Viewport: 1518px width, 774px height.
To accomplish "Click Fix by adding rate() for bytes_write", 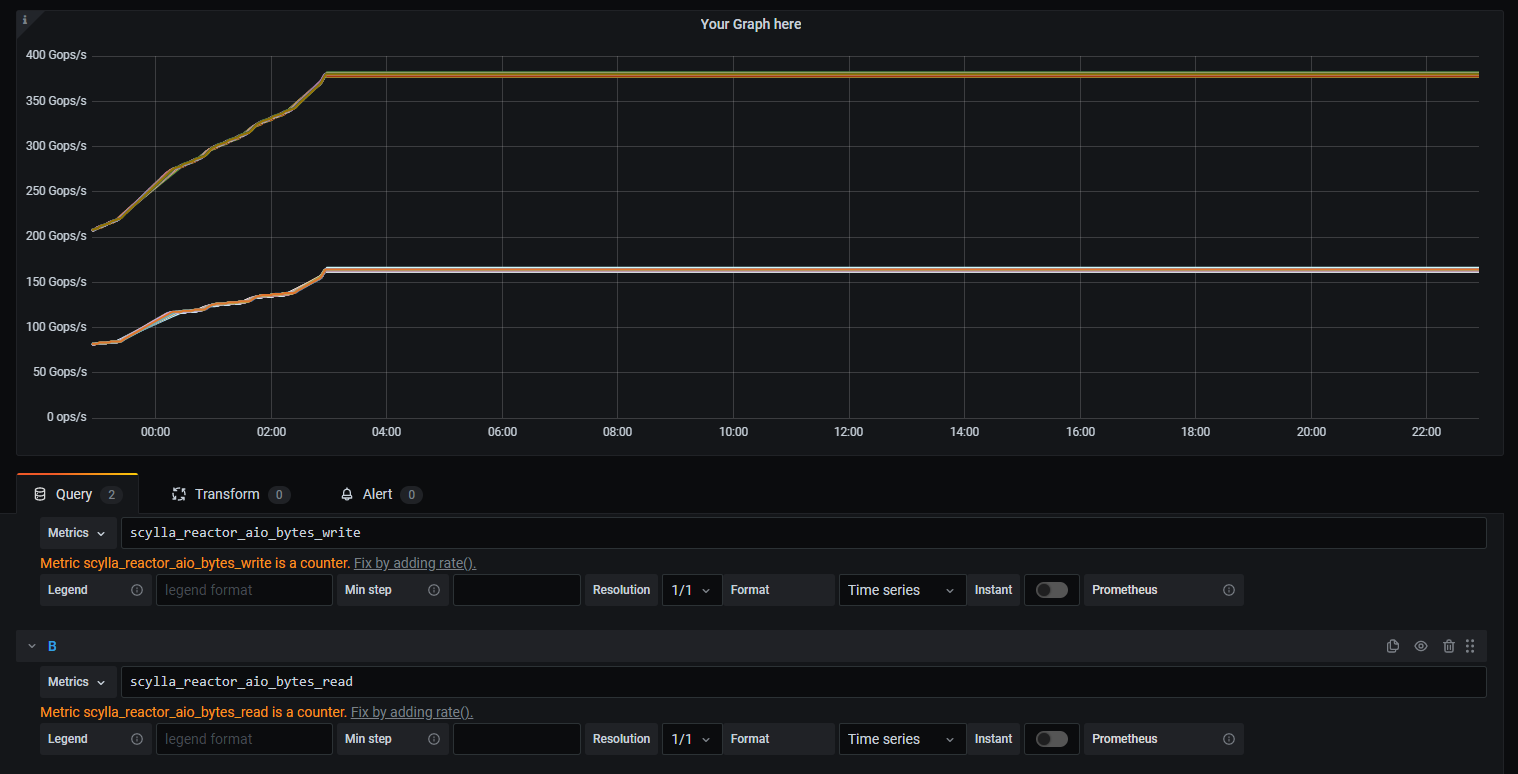I will [414, 563].
